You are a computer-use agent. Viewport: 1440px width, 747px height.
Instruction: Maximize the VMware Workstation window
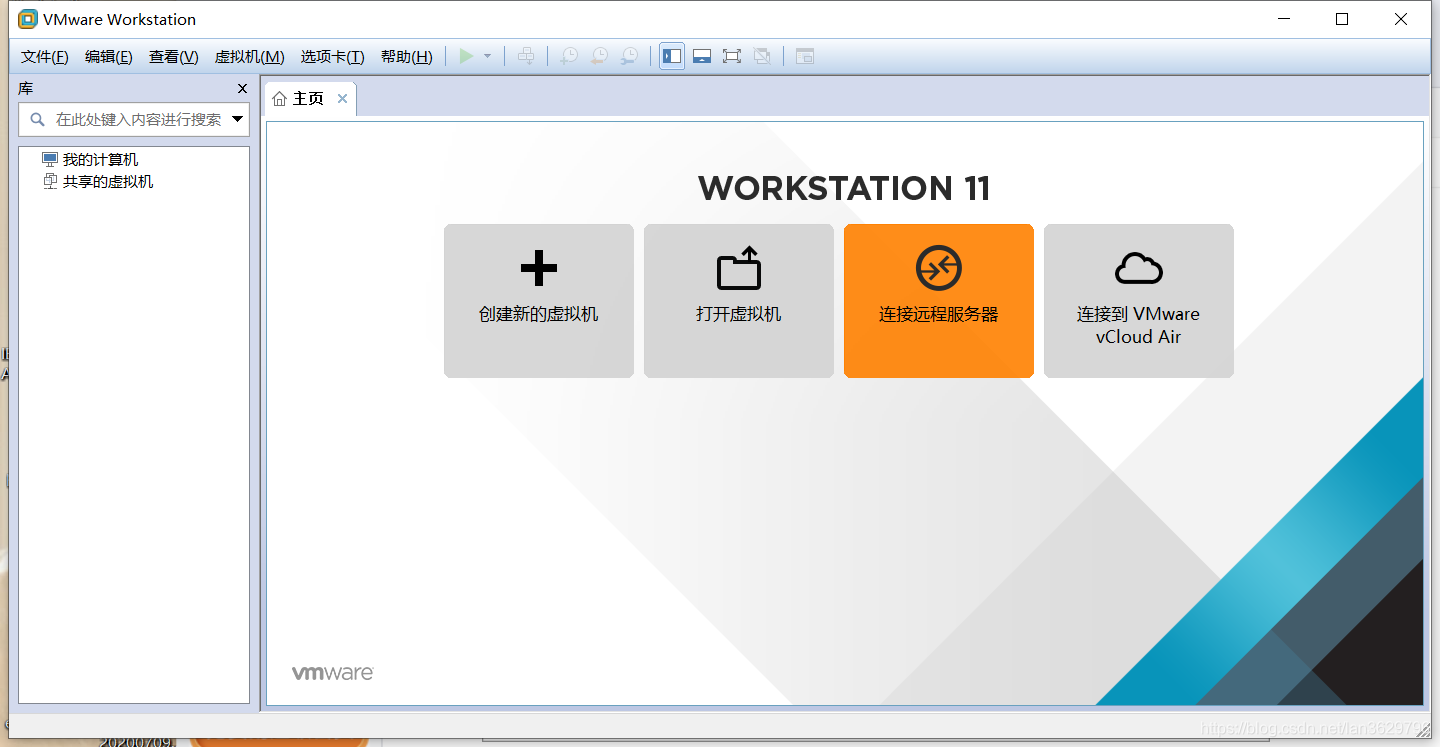1342,19
